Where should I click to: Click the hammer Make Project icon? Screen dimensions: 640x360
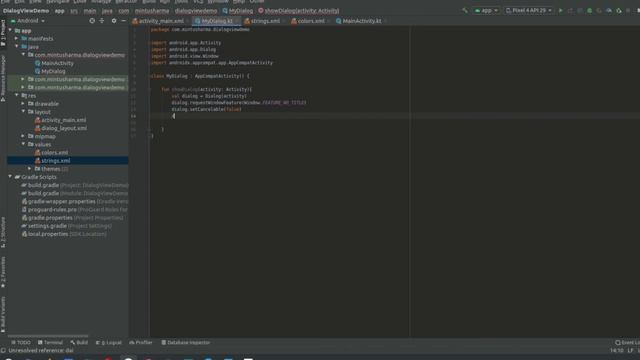465,11
